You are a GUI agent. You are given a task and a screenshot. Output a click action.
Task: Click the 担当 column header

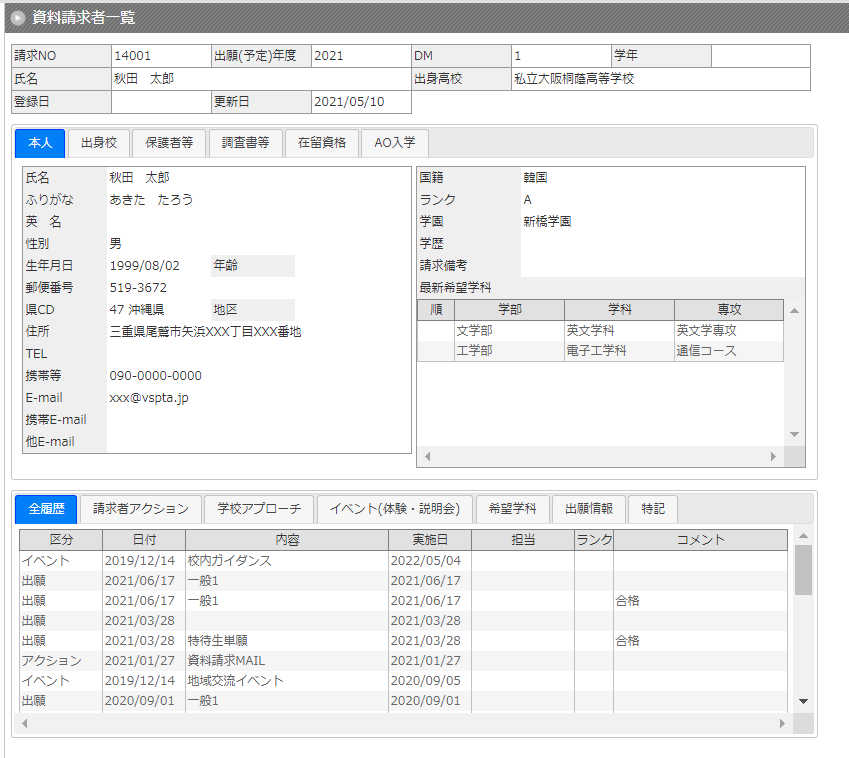pos(523,540)
